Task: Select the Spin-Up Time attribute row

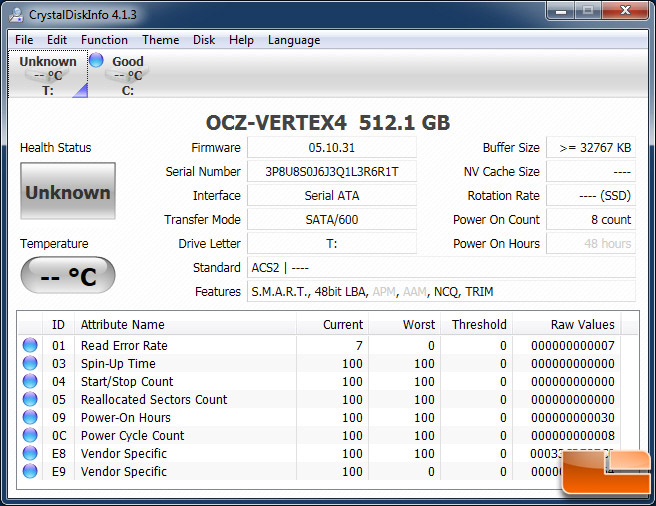Action: click(320, 363)
